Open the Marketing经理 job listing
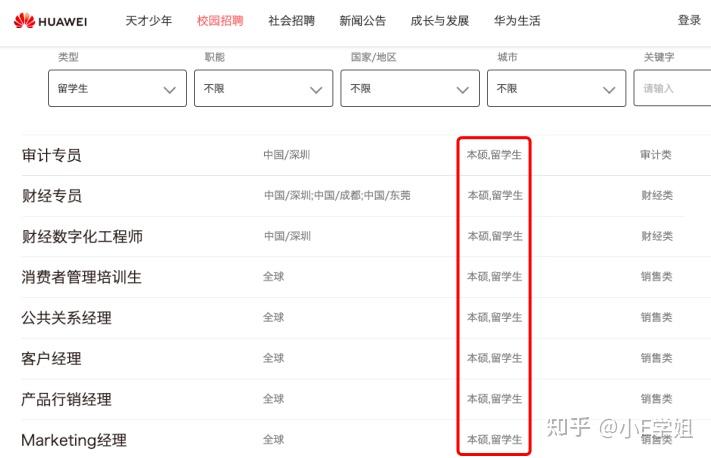Image resolution: width=711 pixels, height=458 pixels. (x=74, y=440)
